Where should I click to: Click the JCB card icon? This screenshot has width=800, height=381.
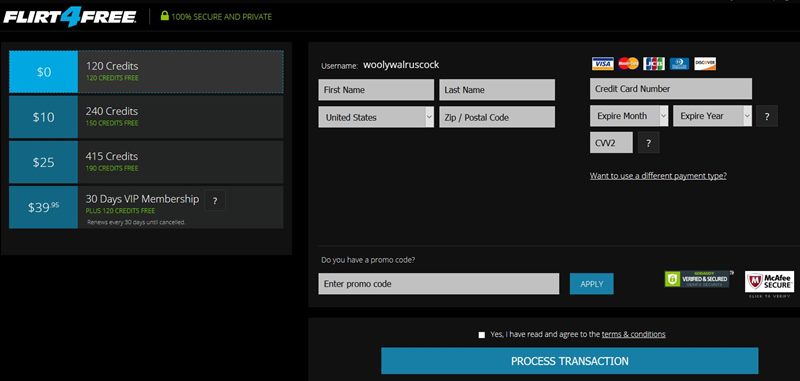click(654, 63)
